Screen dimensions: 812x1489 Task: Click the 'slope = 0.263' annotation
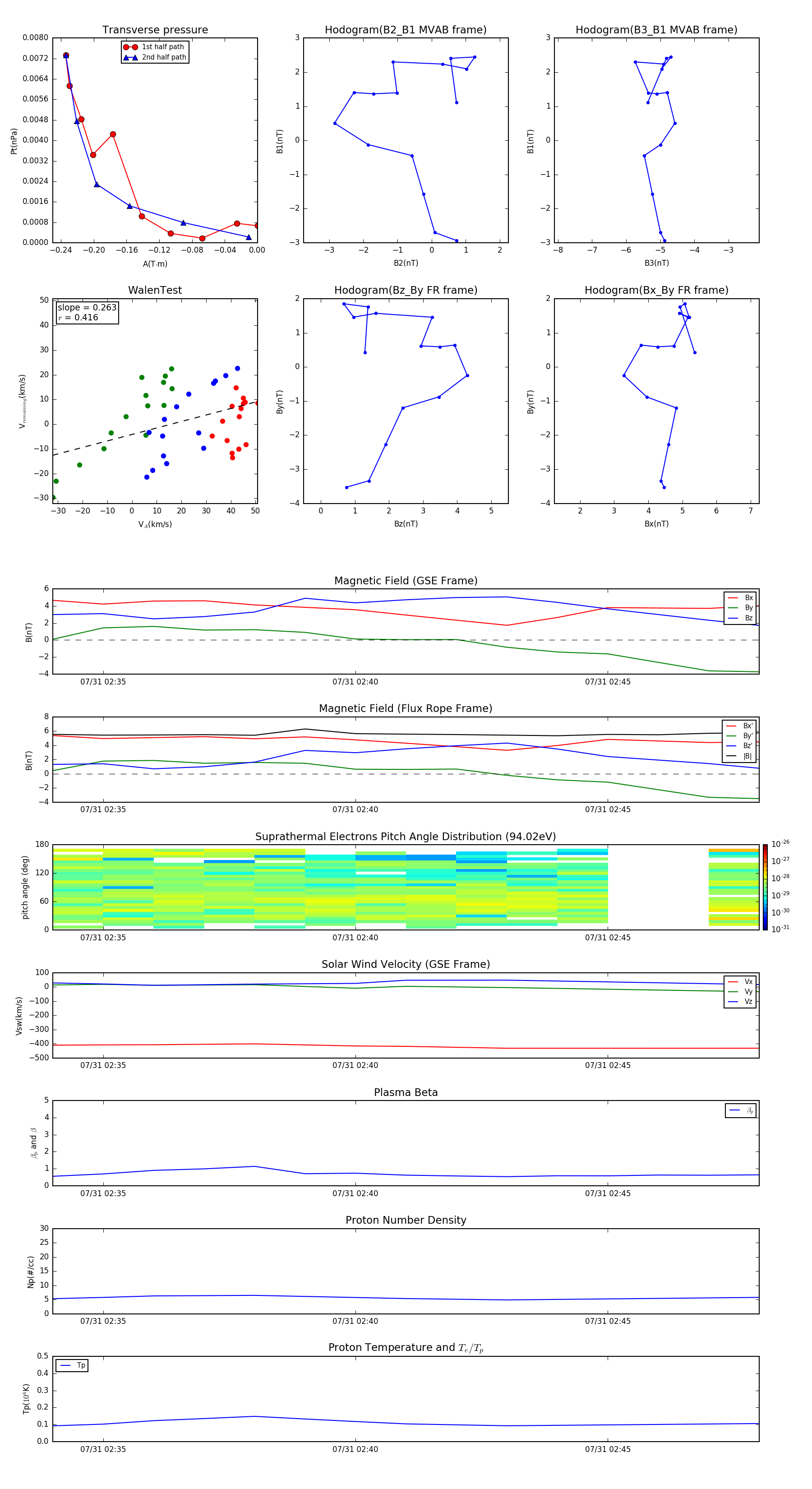point(87,308)
